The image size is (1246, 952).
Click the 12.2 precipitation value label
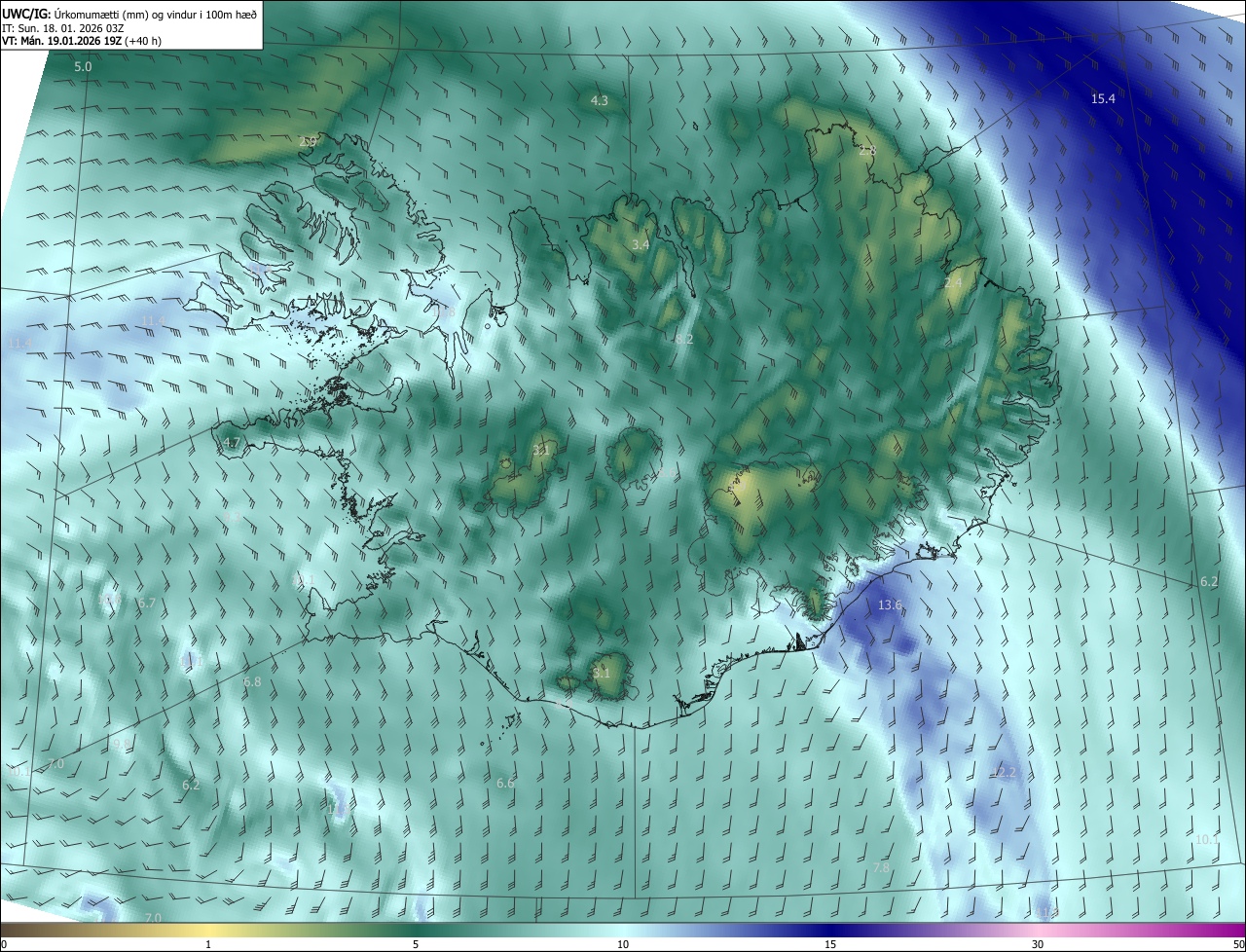click(x=1004, y=772)
